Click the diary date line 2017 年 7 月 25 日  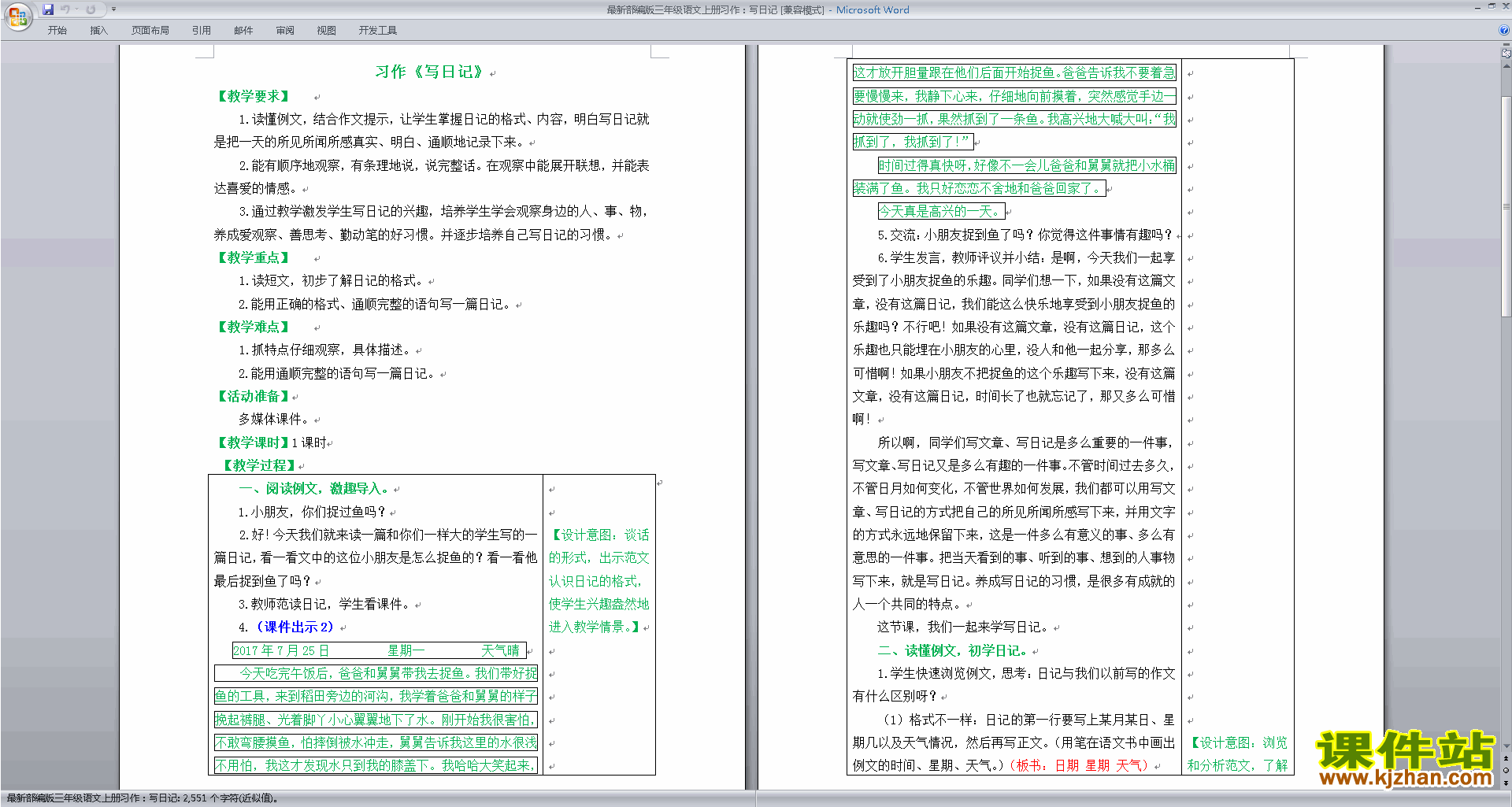[281, 650]
